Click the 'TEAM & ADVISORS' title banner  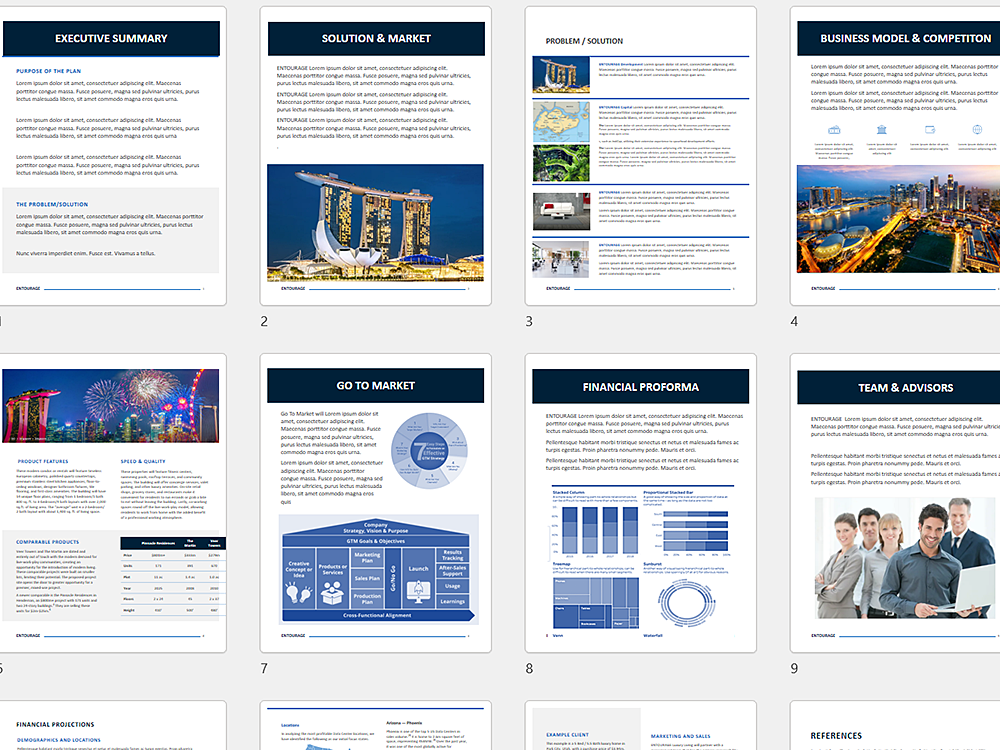coord(899,387)
